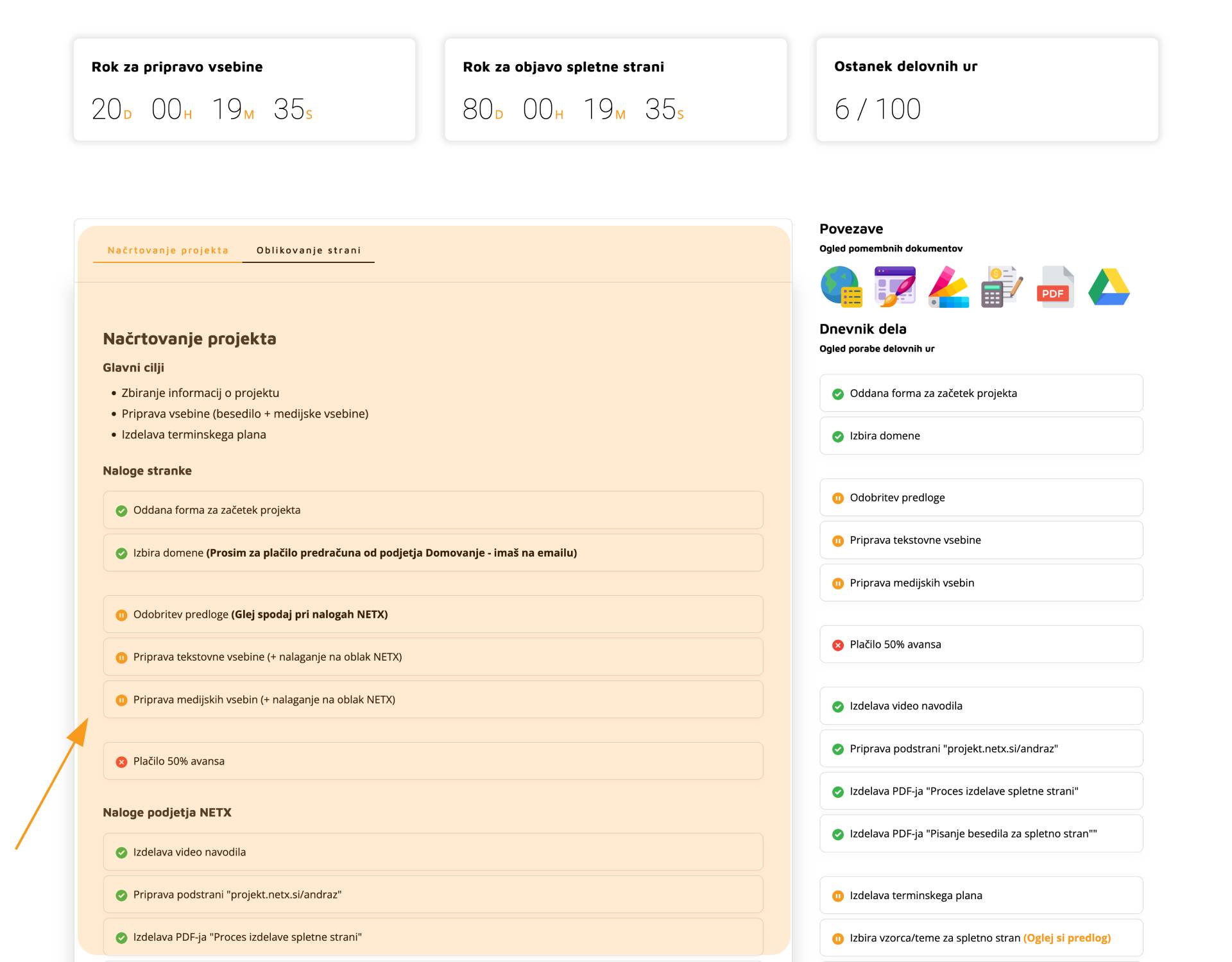Open the Oglej si predlog link
1232x962 pixels.
[x=1066, y=938]
